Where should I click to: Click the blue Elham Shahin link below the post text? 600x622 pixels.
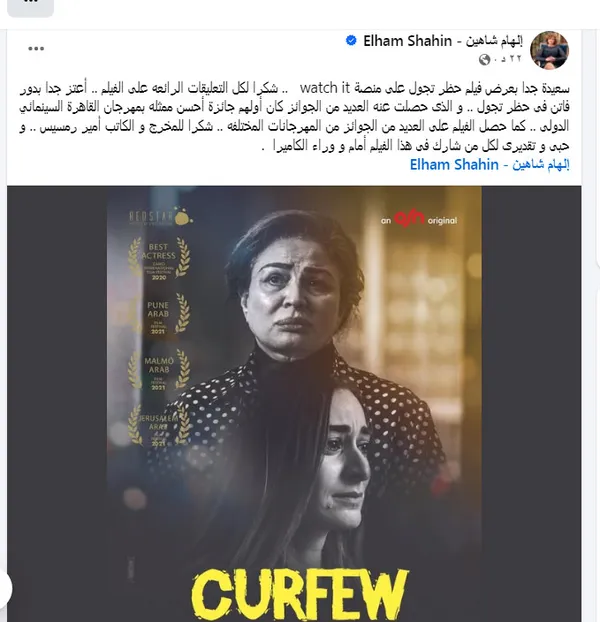(489, 165)
